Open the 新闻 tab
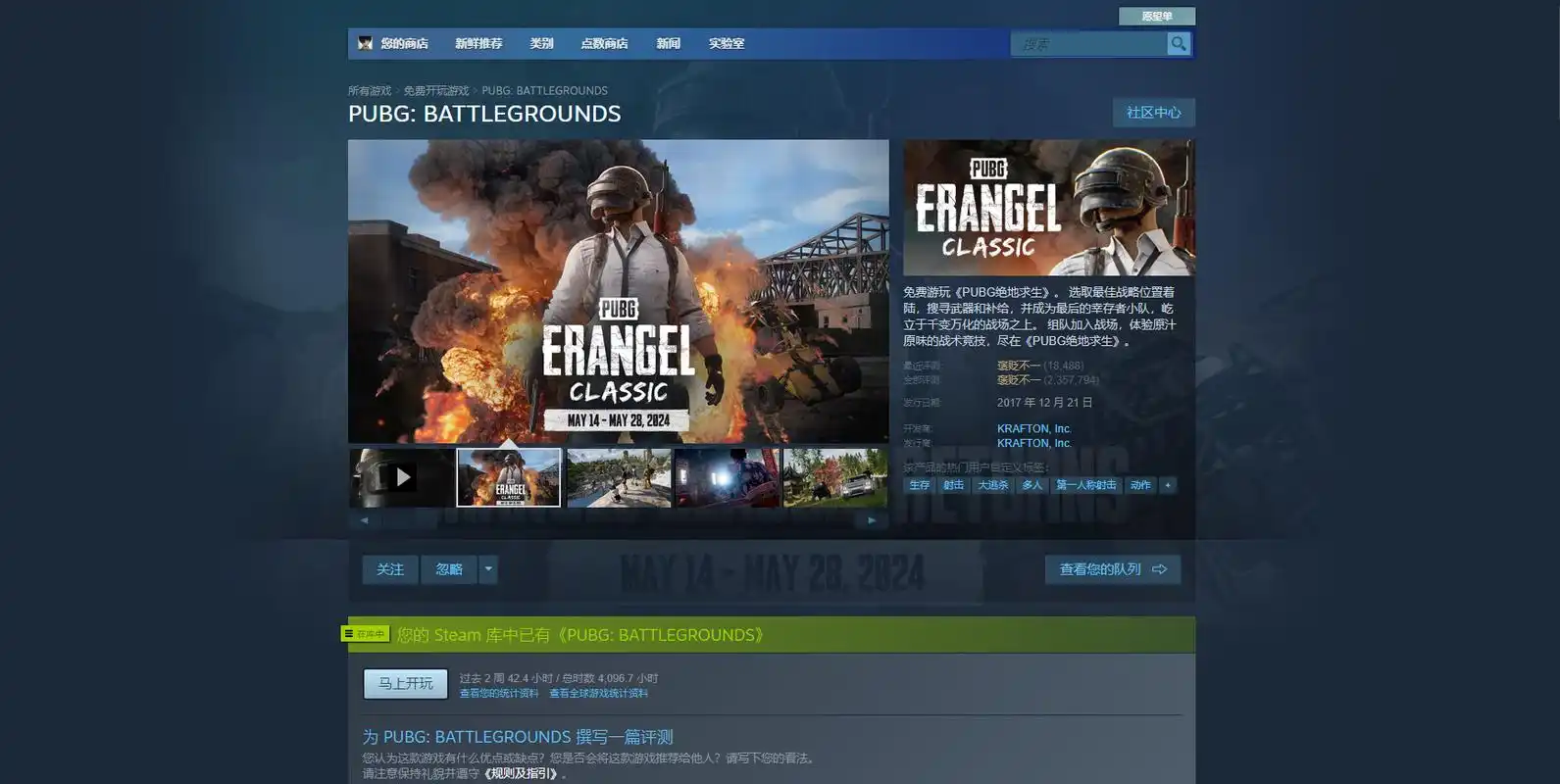This screenshot has width=1560, height=784. (x=668, y=43)
